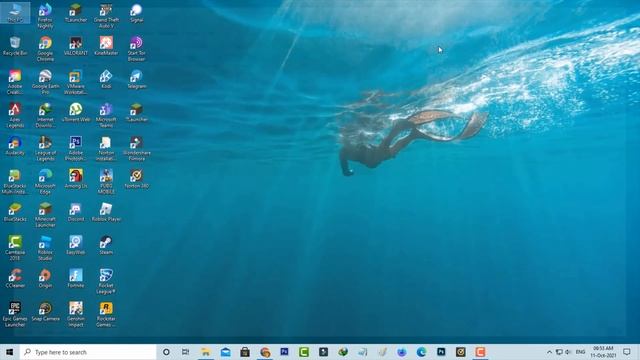
Task: Launch Photoshop from the taskbar
Action: [x=441, y=352]
